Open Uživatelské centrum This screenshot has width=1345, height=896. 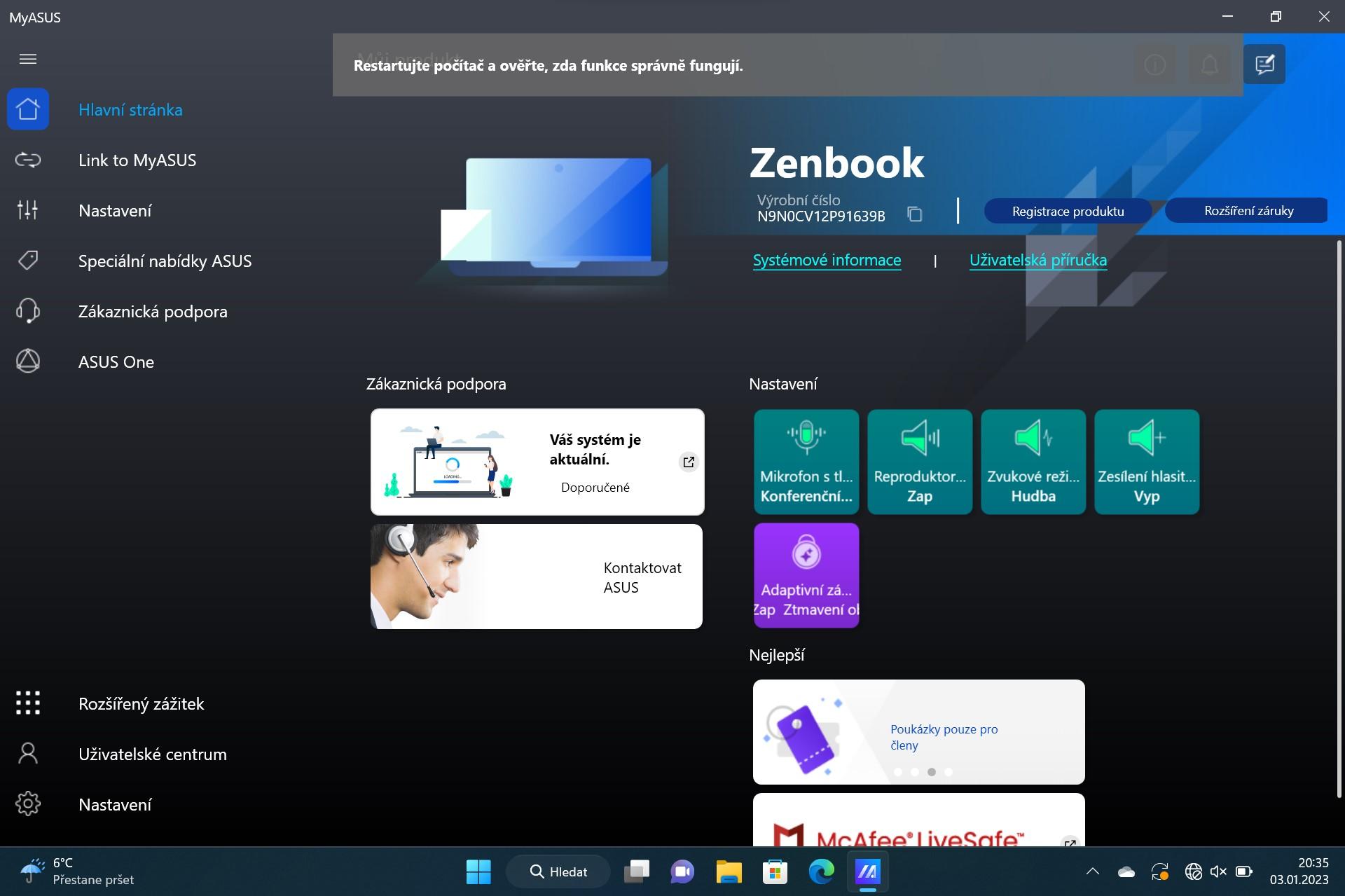[153, 754]
